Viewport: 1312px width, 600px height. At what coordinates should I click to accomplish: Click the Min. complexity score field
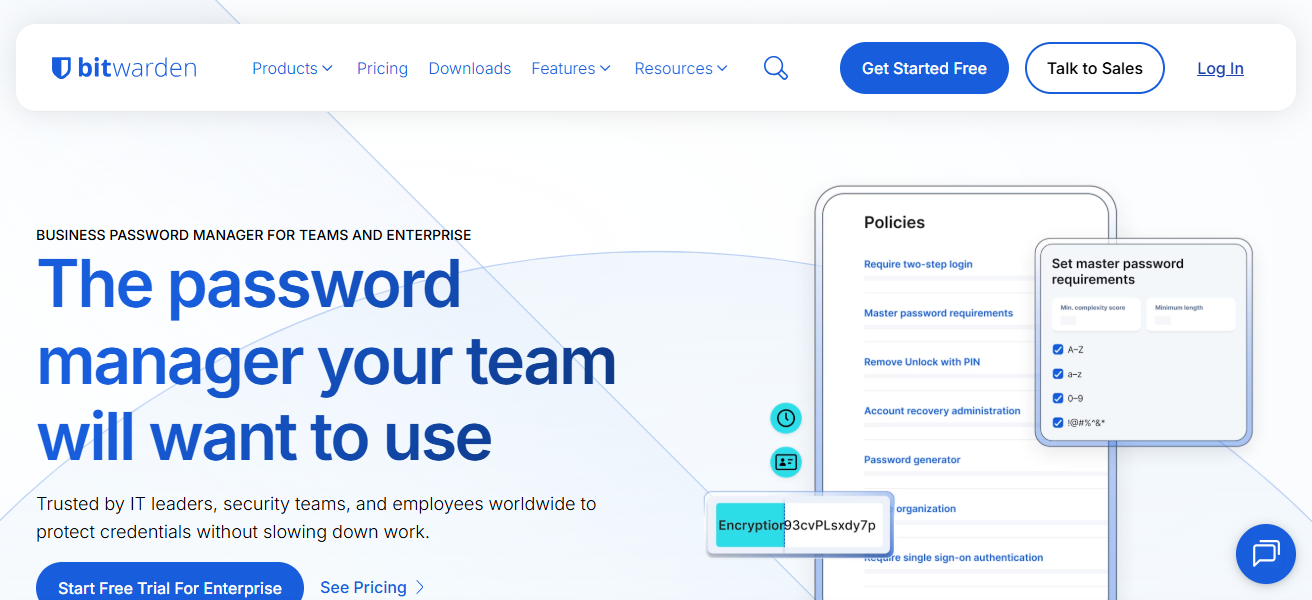1095,314
